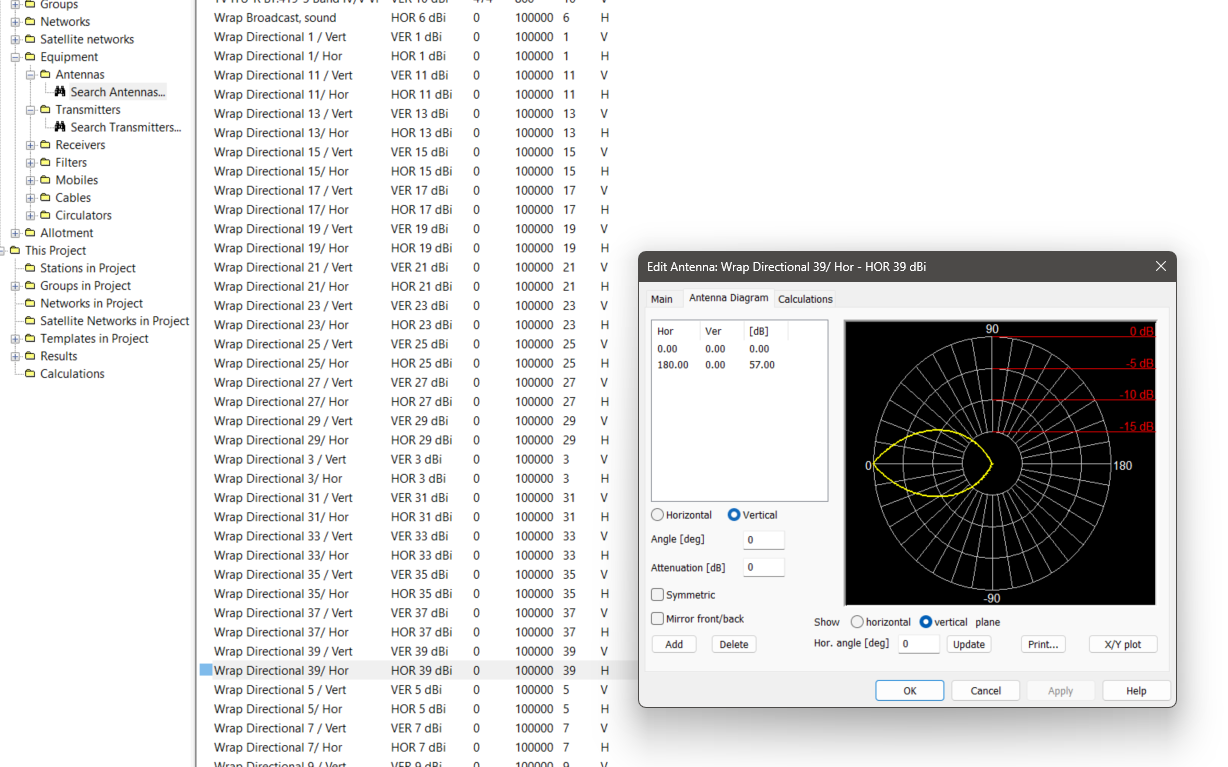The width and height of the screenshot is (1228, 767).
Task: Expand the Cables tree node
Action: point(30,198)
